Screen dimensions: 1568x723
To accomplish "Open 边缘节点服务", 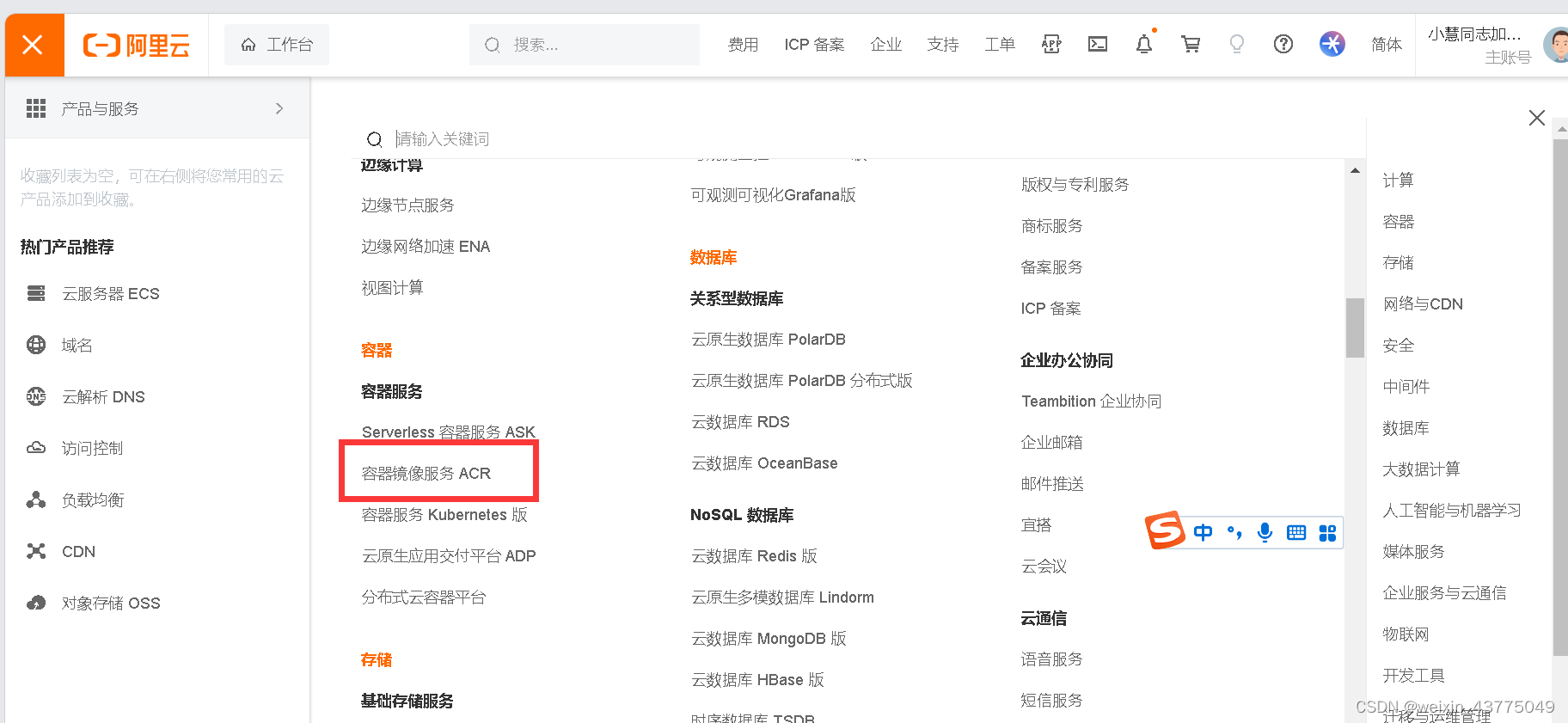I will tap(407, 205).
